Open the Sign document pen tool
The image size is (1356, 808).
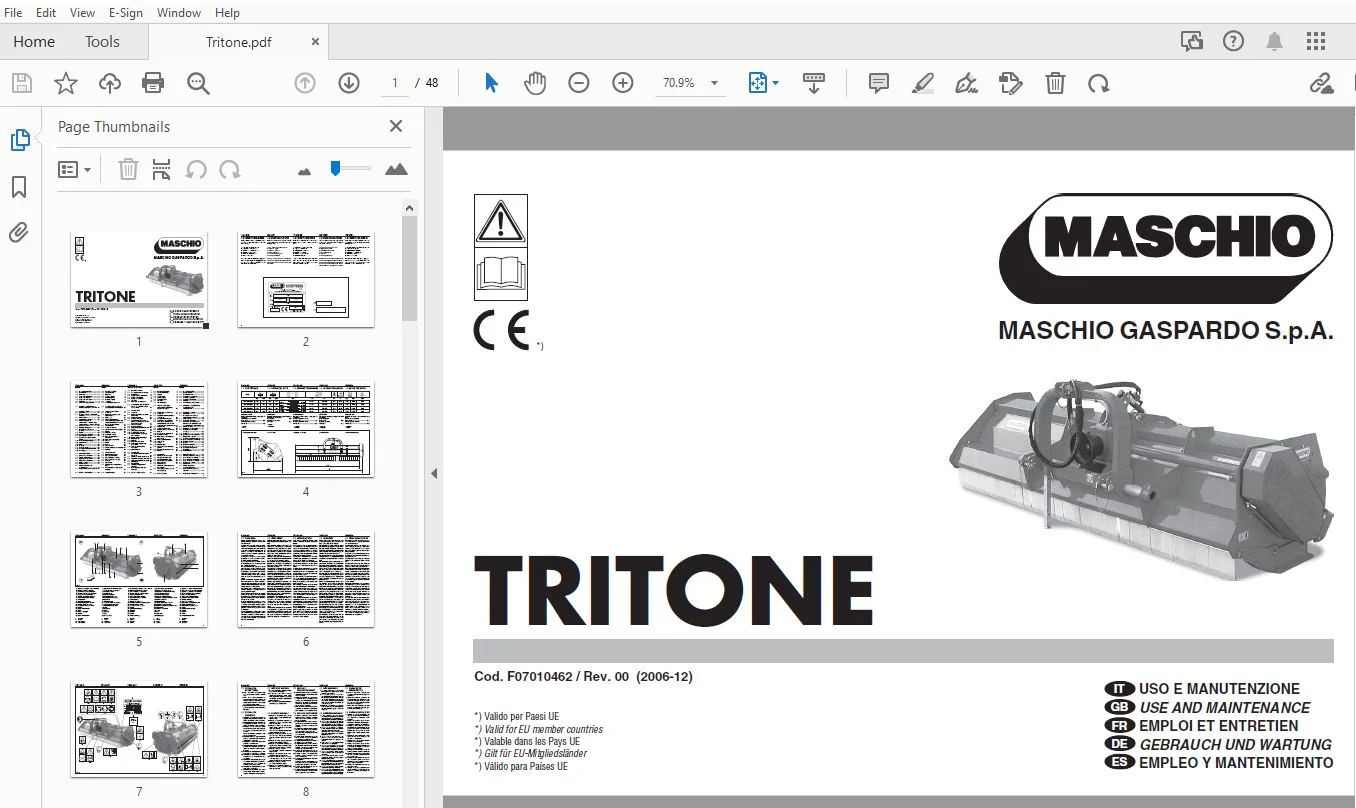click(967, 83)
